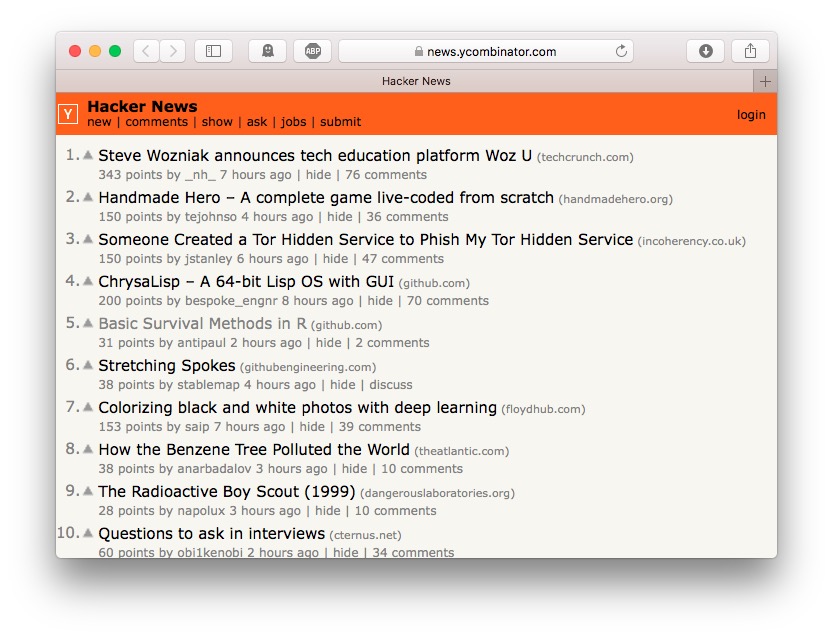Filter by techcrunch.com domain
833x638 pixels.
pos(585,157)
